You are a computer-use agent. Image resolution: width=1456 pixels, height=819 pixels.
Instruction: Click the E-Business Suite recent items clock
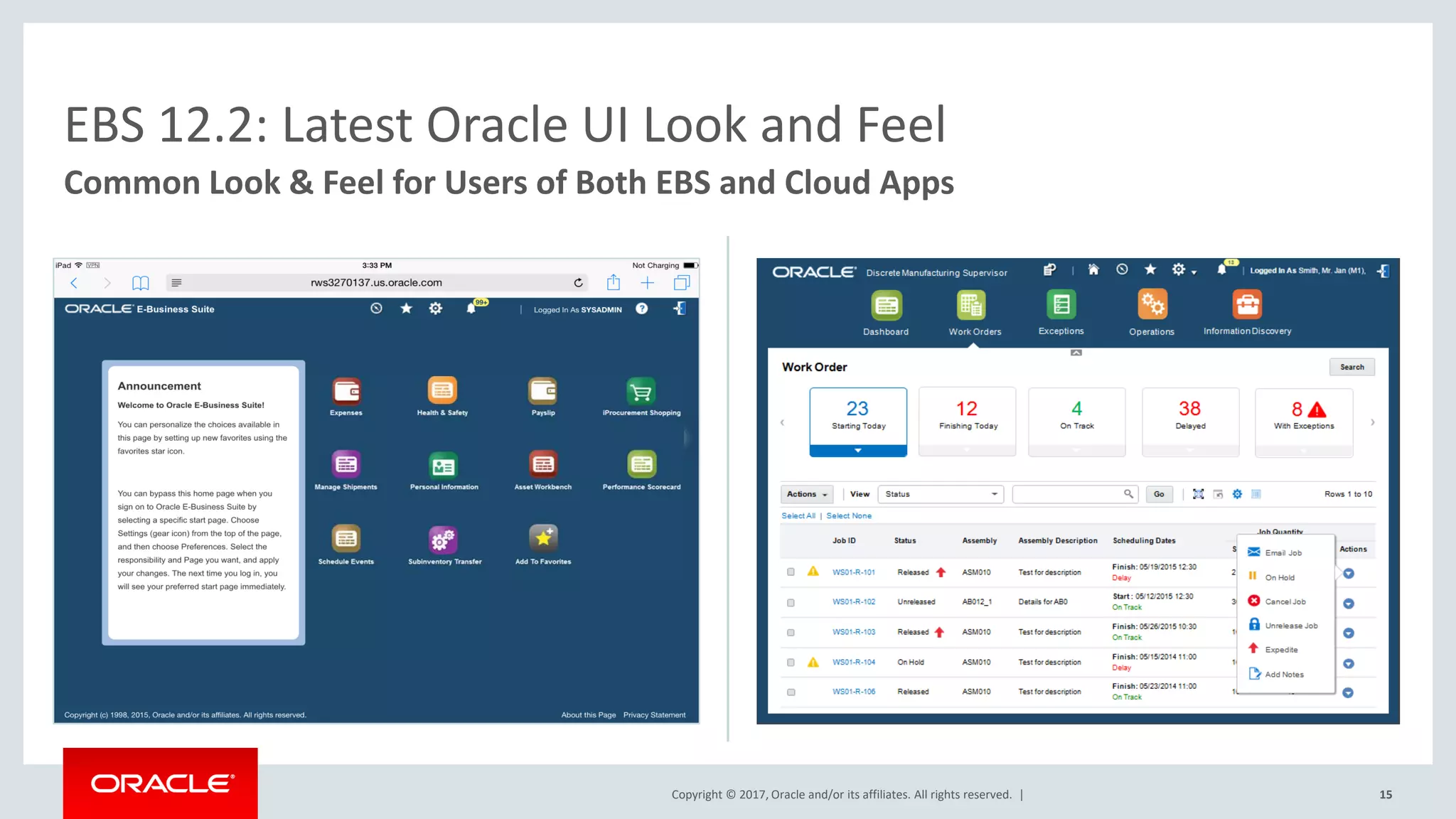coord(376,309)
